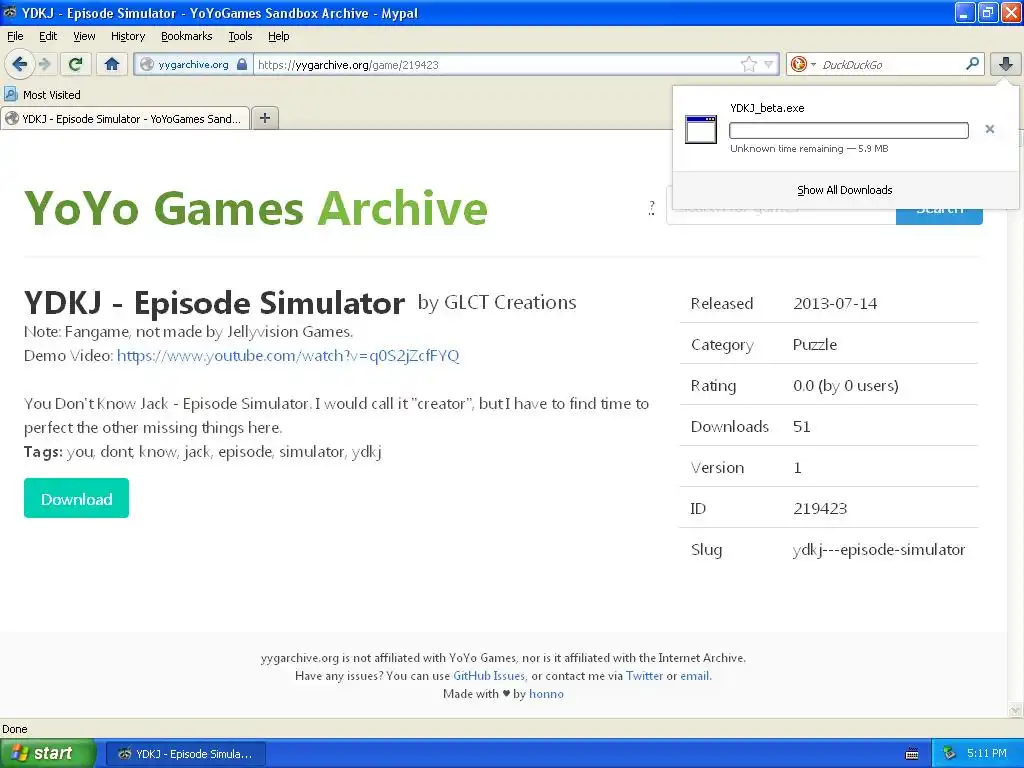The height and width of the screenshot is (768, 1024).
Task: Click the Most Visited bookmarks icon
Action: coord(10,95)
